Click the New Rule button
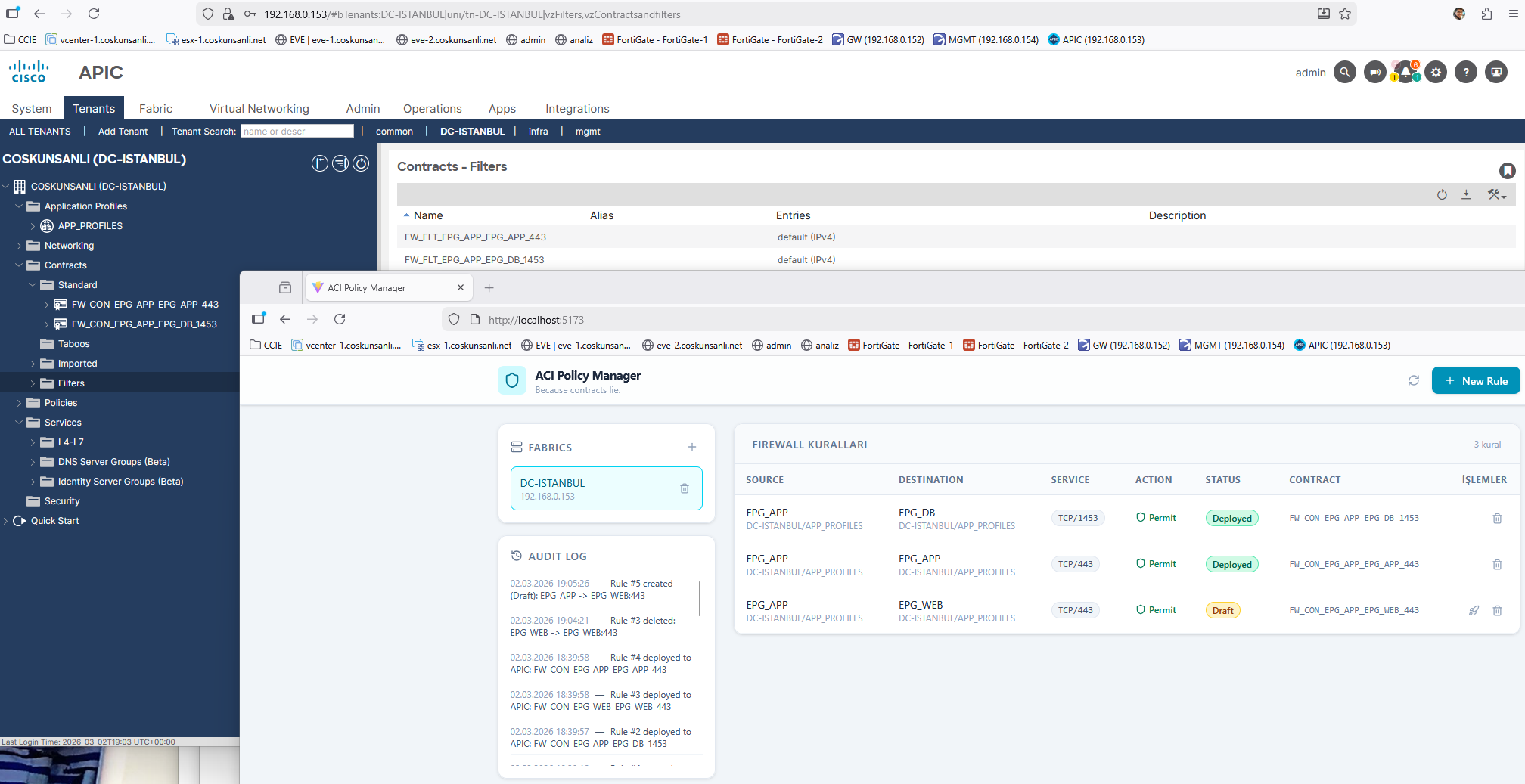Image resolution: width=1525 pixels, height=784 pixels. coord(1475,381)
